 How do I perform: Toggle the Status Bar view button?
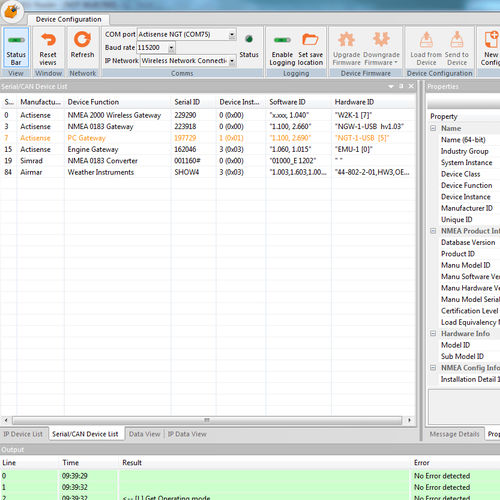pos(16,48)
